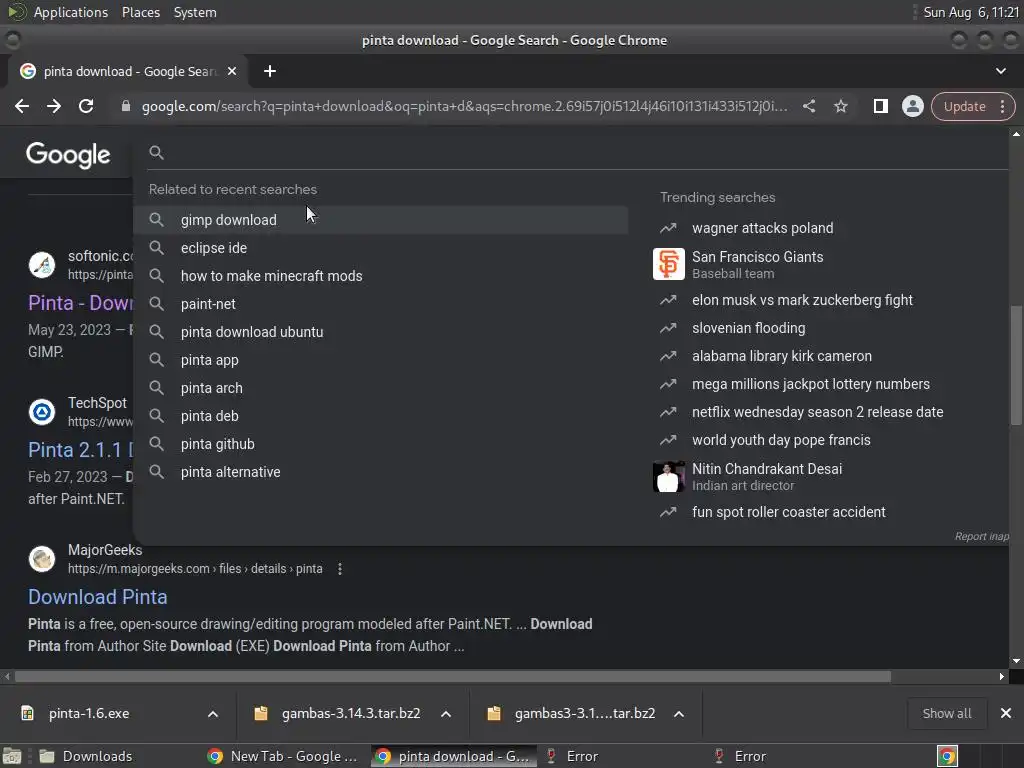Go forward with the forward arrow
The width and height of the screenshot is (1024, 768).
54,106
